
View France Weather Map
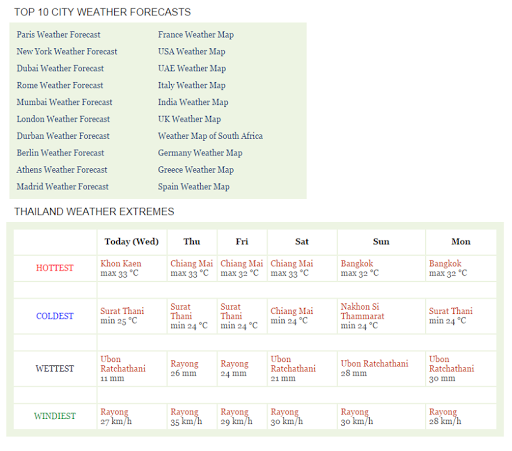tap(196, 35)
